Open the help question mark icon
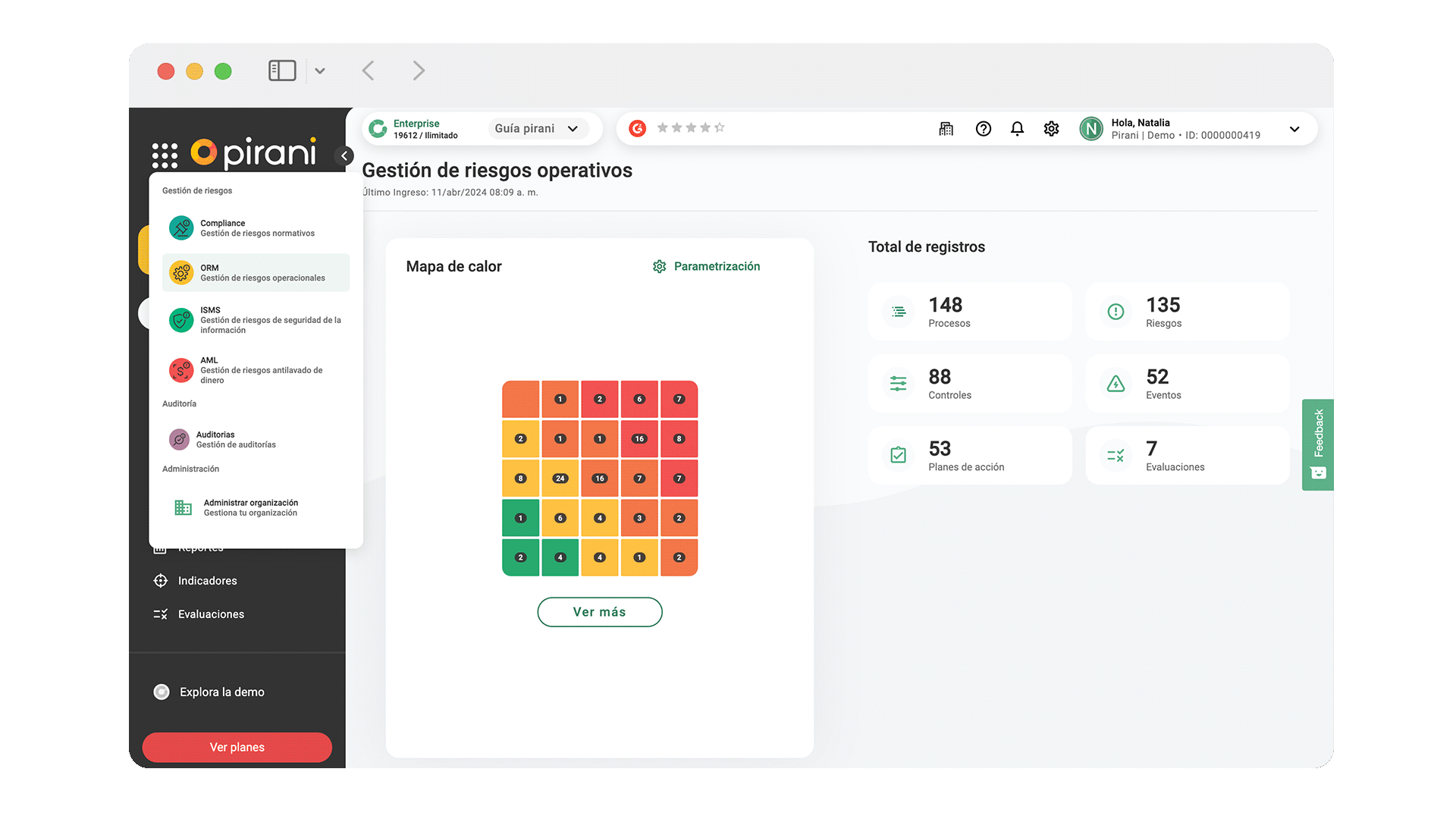Image resolution: width=1456 pixels, height=819 pixels. point(983,129)
